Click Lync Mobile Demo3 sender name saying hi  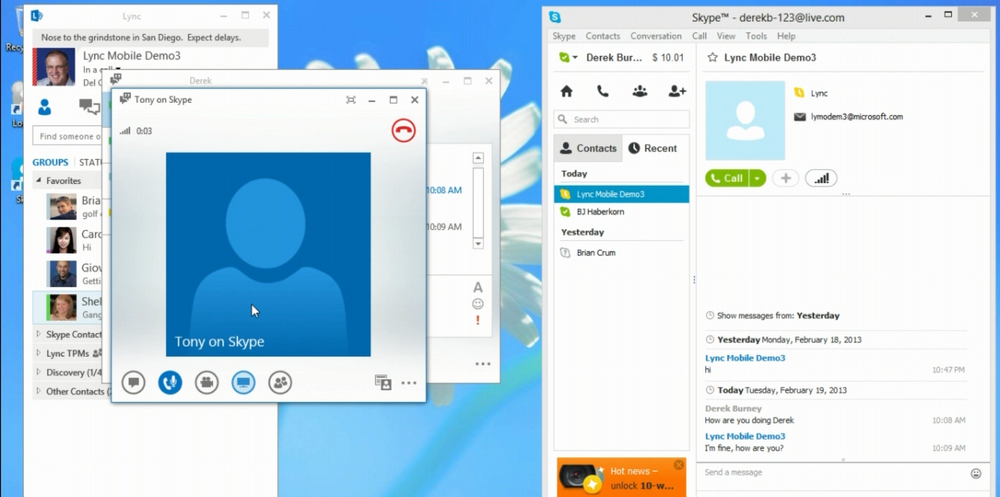745,358
